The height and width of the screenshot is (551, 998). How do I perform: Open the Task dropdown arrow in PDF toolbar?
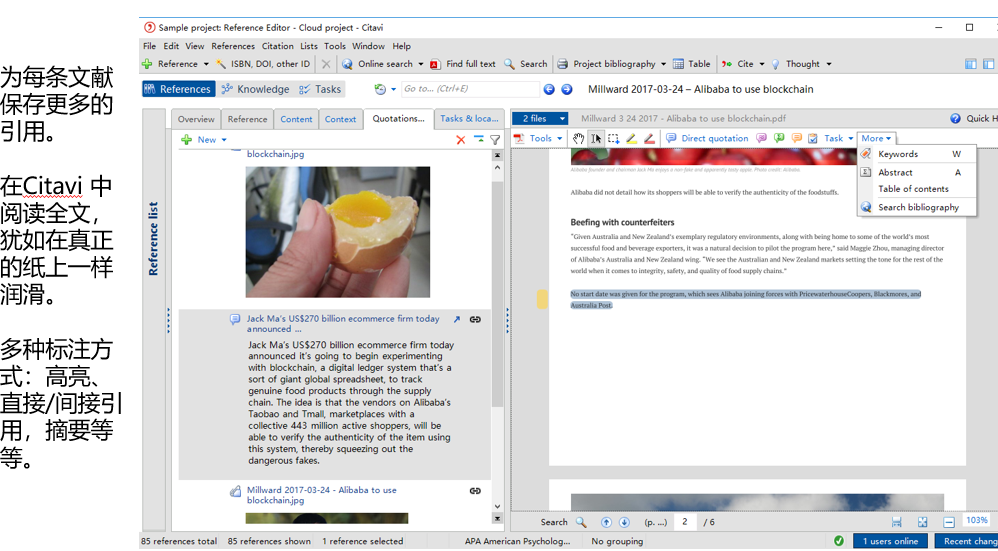tap(851, 138)
